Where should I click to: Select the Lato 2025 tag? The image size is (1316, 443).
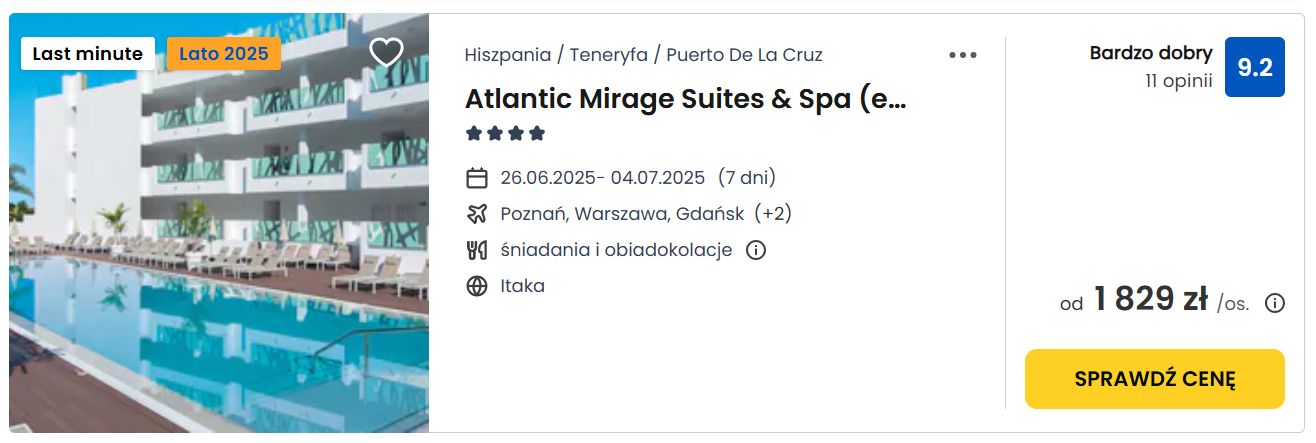point(224,54)
